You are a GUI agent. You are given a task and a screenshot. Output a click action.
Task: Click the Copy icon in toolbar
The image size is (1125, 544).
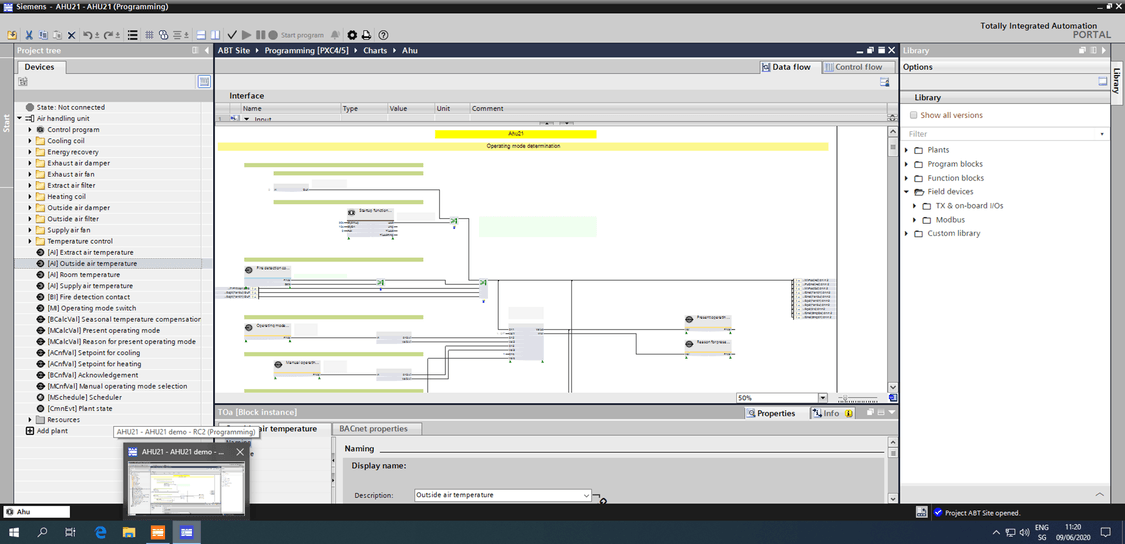click(43, 35)
